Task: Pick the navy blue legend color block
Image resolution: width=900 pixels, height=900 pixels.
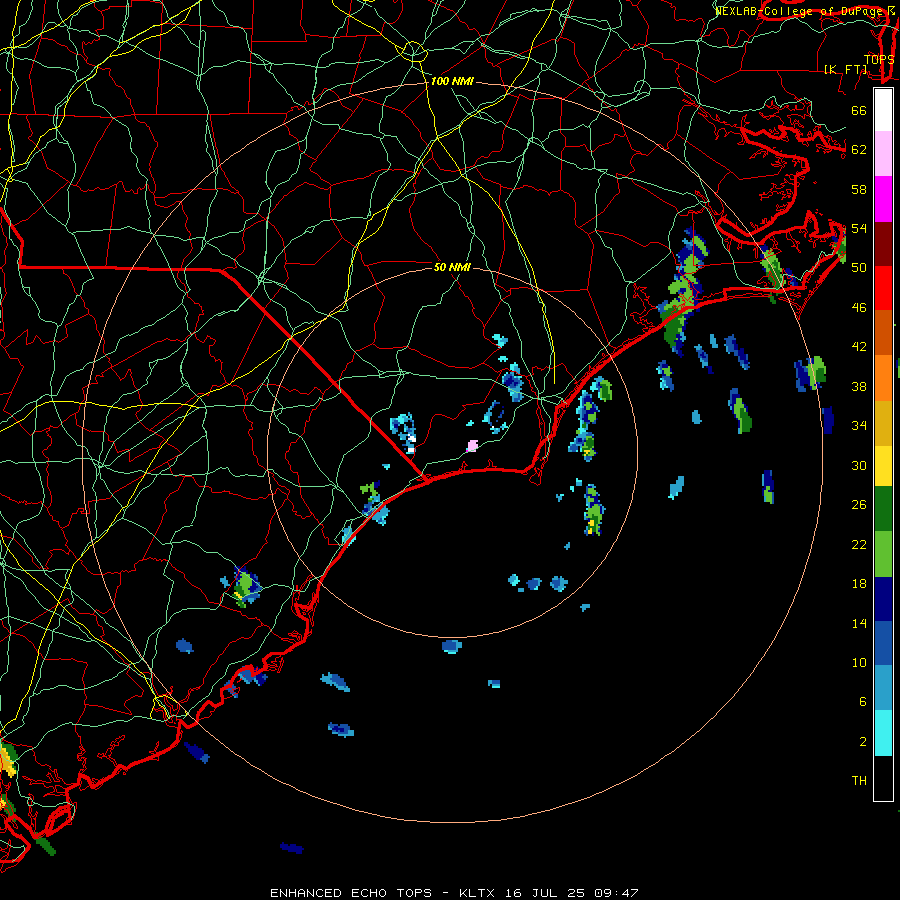Action: [883, 599]
